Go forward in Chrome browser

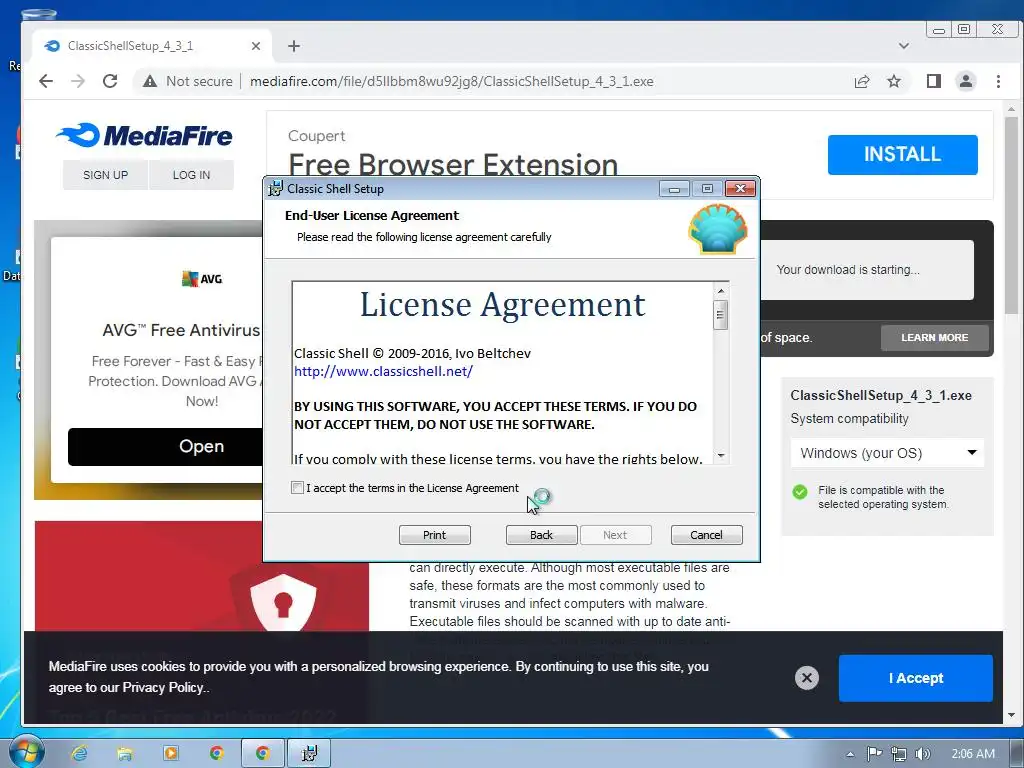(78, 81)
